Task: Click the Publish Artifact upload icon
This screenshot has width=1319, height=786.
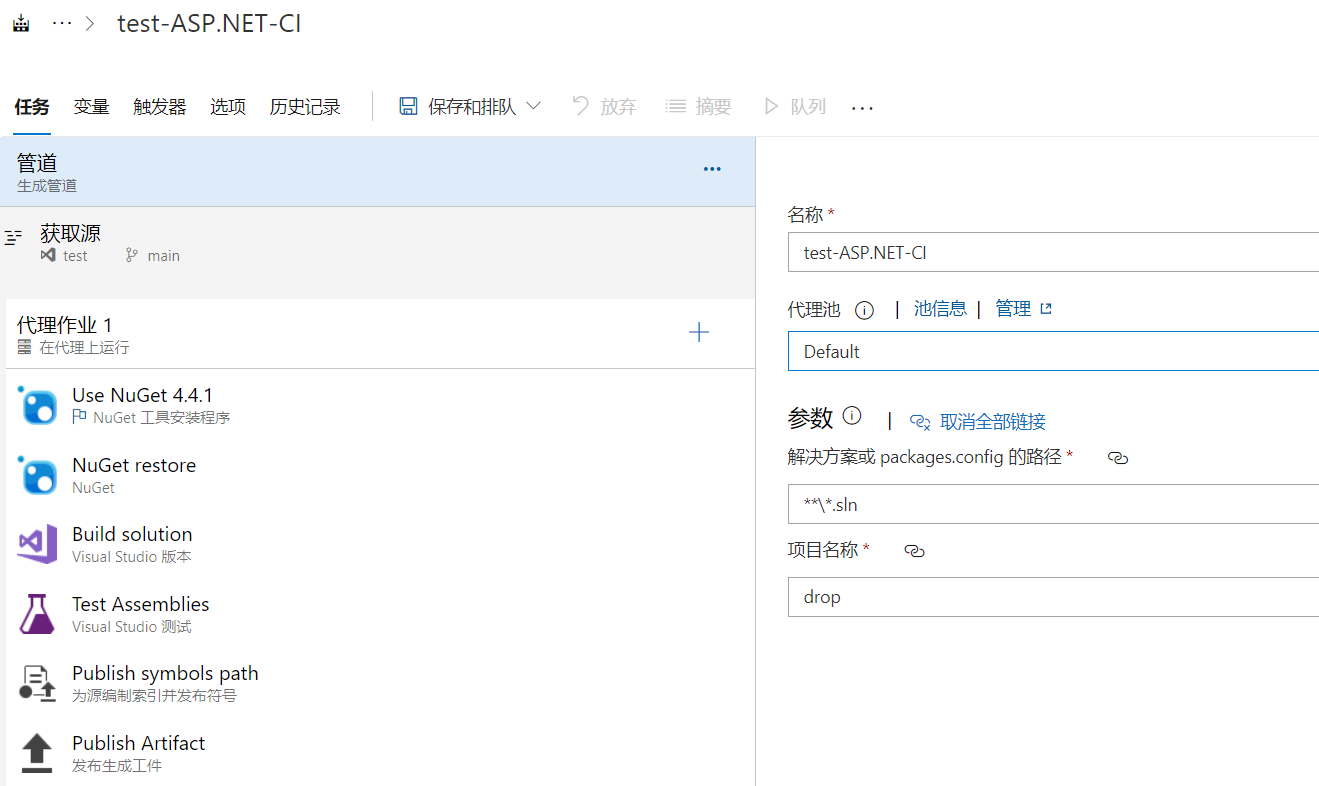Action: [x=37, y=753]
